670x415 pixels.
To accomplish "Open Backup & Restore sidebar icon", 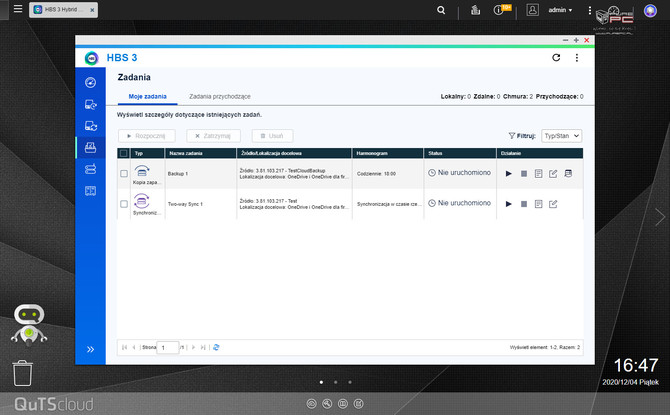I will click(x=91, y=104).
